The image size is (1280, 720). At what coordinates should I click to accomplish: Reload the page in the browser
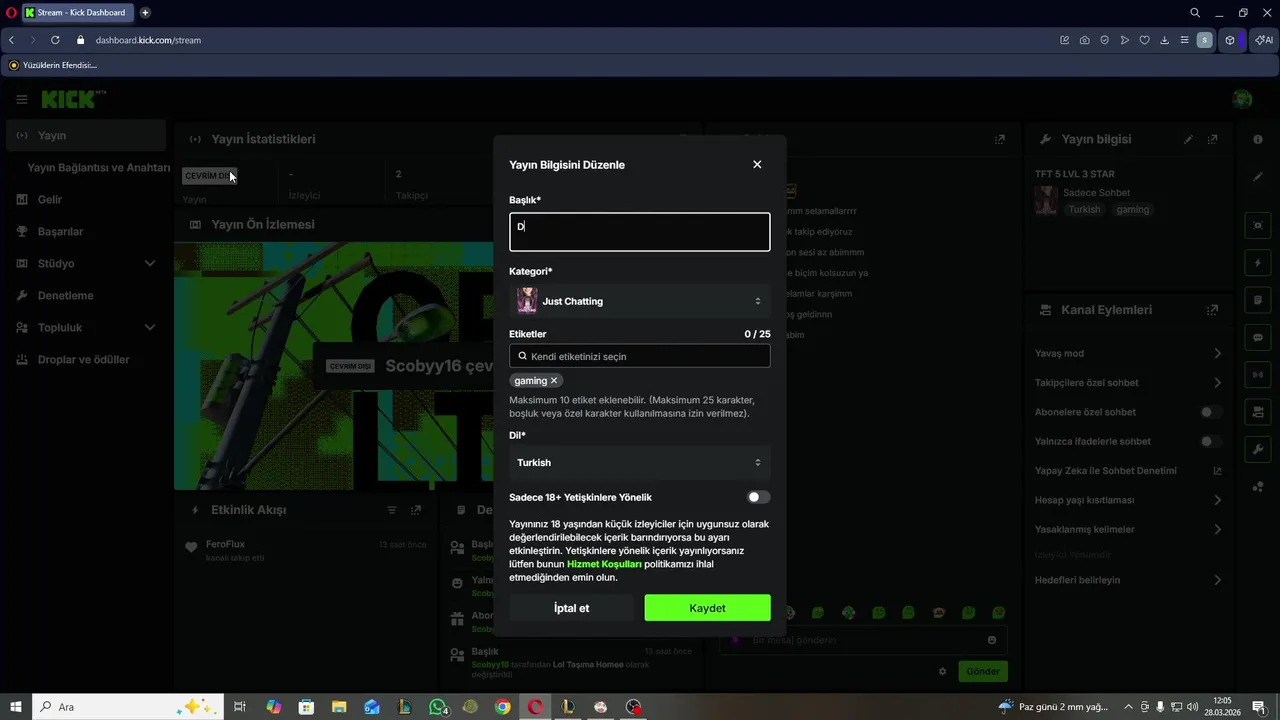(x=55, y=40)
